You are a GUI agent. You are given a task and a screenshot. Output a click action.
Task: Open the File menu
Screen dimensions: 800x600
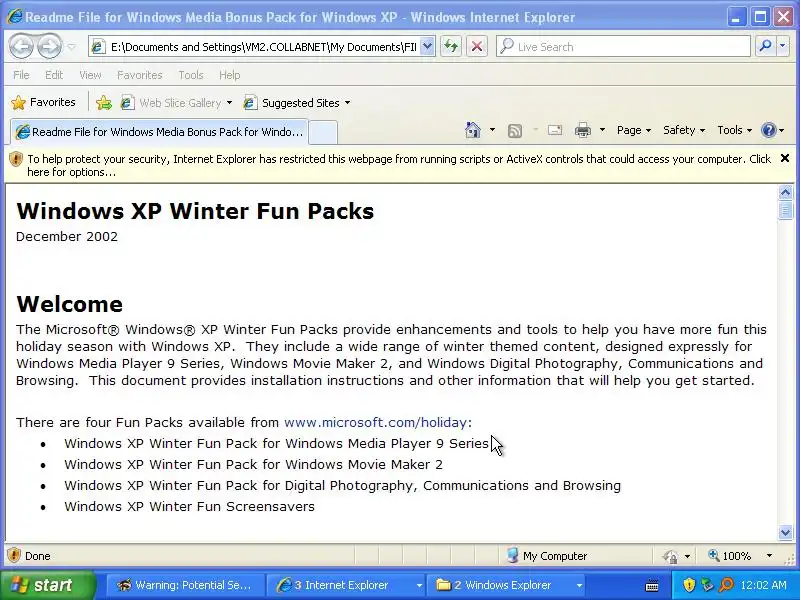click(21, 75)
